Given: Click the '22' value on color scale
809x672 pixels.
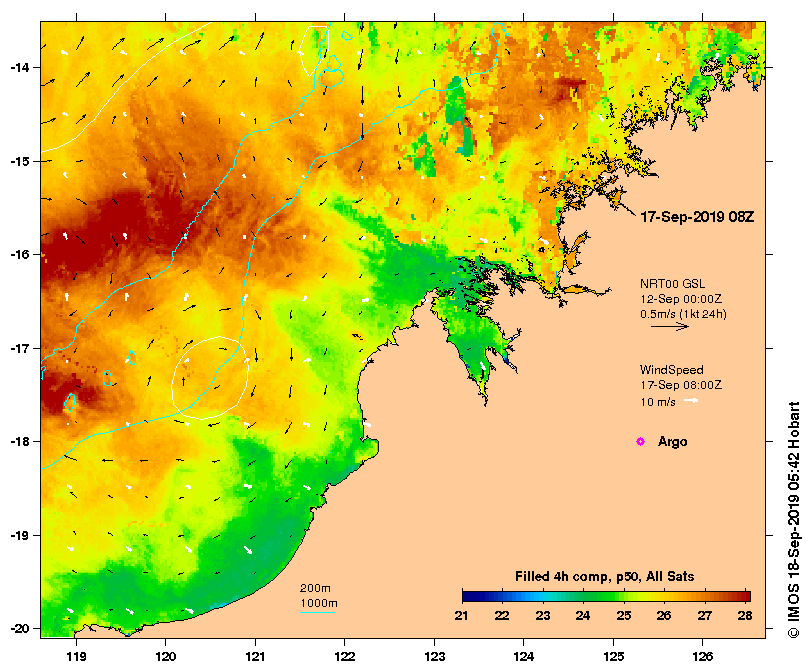Looking at the screenshot, I should tap(502, 615).
